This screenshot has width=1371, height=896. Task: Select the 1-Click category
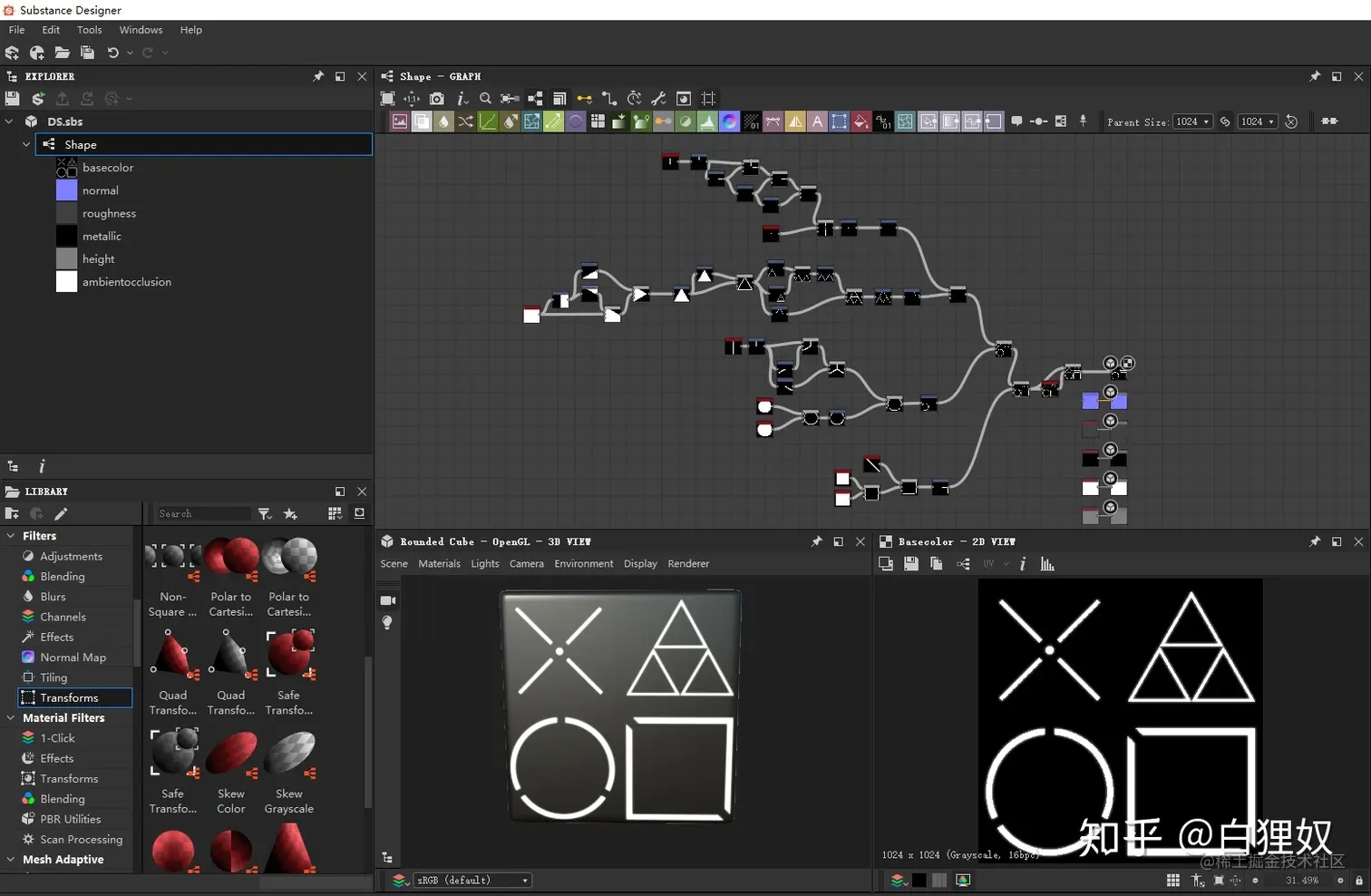(57, 738)
